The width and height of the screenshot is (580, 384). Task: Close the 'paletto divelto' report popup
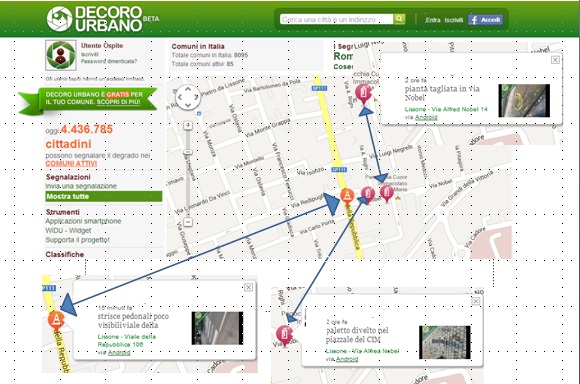pos(476,301)
